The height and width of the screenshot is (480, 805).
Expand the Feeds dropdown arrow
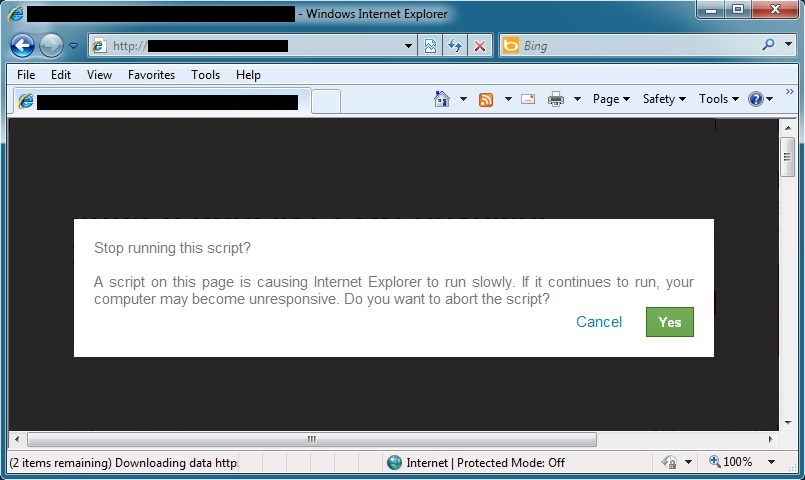[x=508, y=99]
